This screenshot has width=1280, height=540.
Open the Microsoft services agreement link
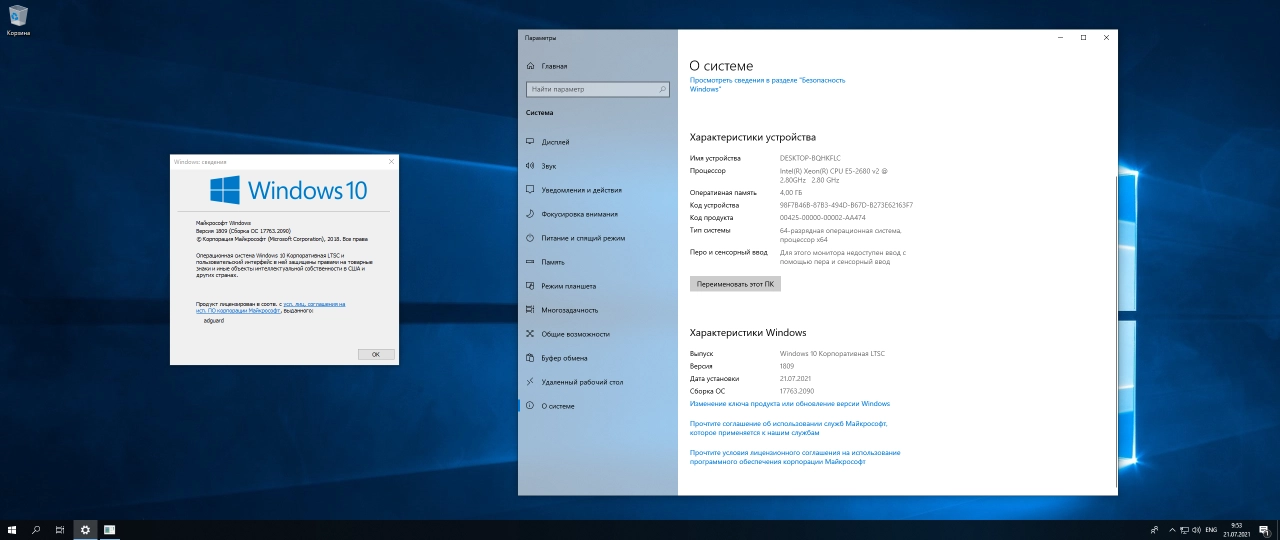[788, 428]
